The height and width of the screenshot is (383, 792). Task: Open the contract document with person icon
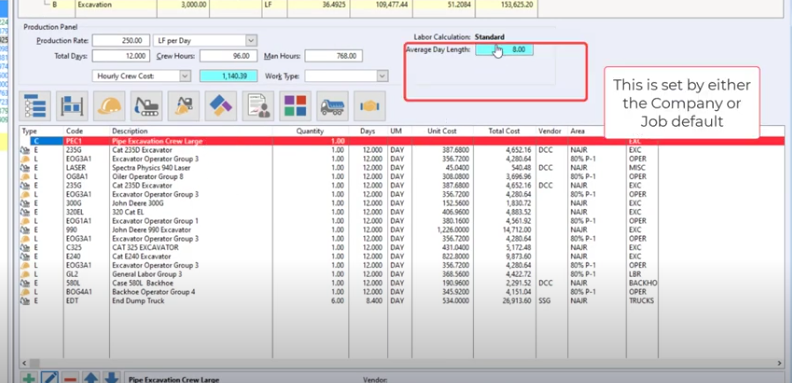[x=258, y=106]
